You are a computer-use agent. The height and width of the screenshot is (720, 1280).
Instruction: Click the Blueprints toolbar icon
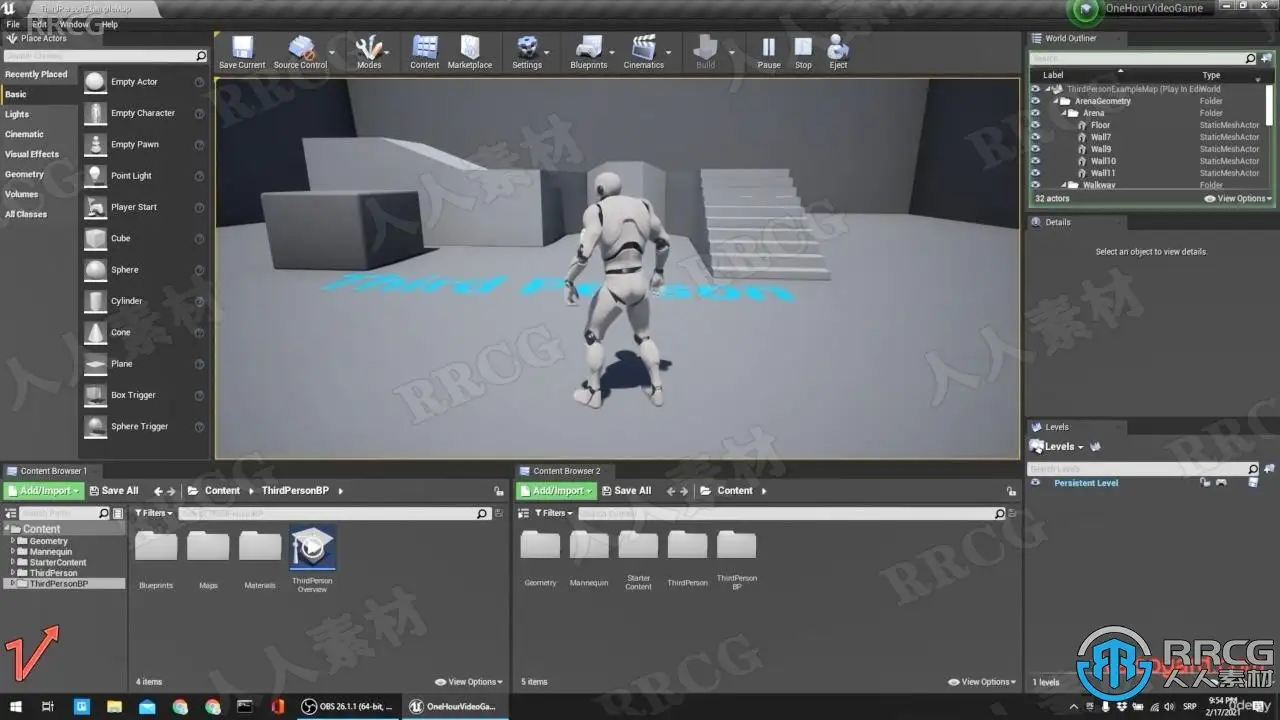click(589, 52)
